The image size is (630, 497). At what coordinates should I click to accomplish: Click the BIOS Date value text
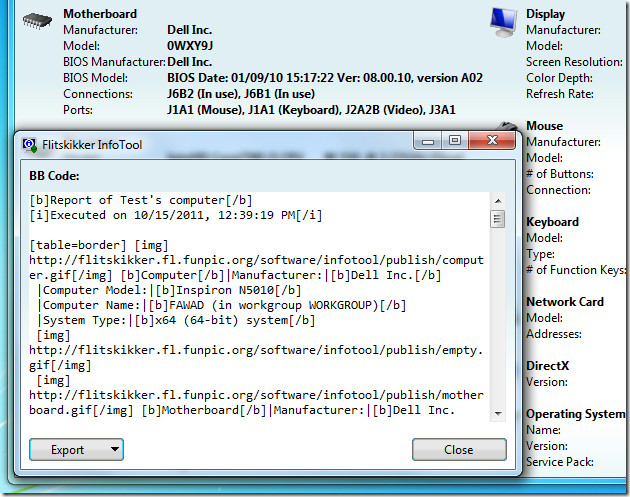[x=325, y=78]
